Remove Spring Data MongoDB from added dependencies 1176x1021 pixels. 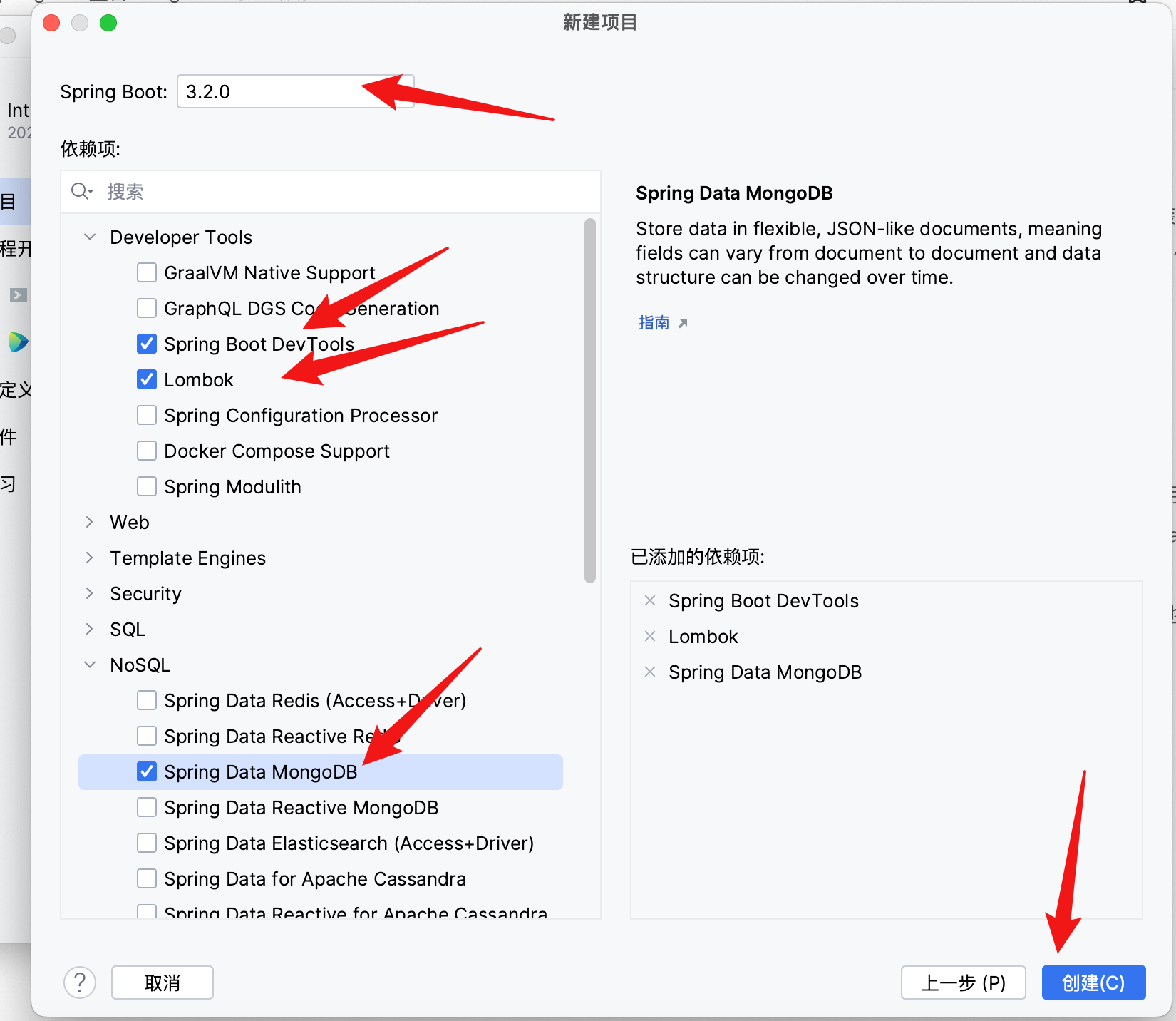pyautogui.click(x=650, y=672)
